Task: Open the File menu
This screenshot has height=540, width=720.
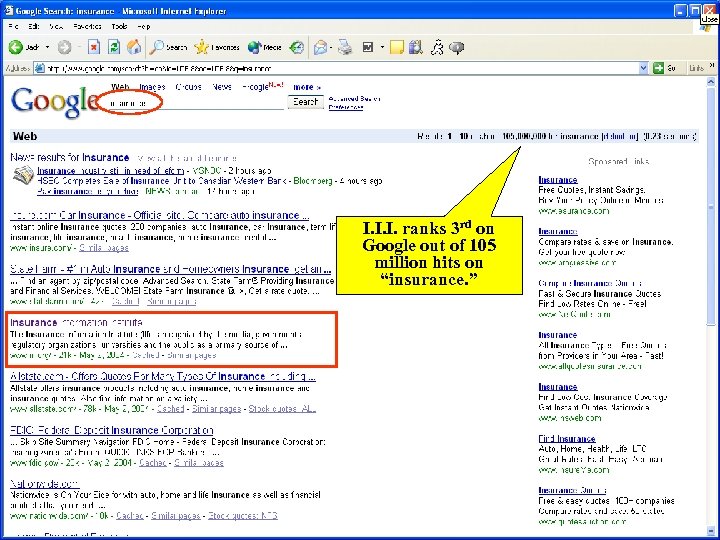Action: click(13, 27)
